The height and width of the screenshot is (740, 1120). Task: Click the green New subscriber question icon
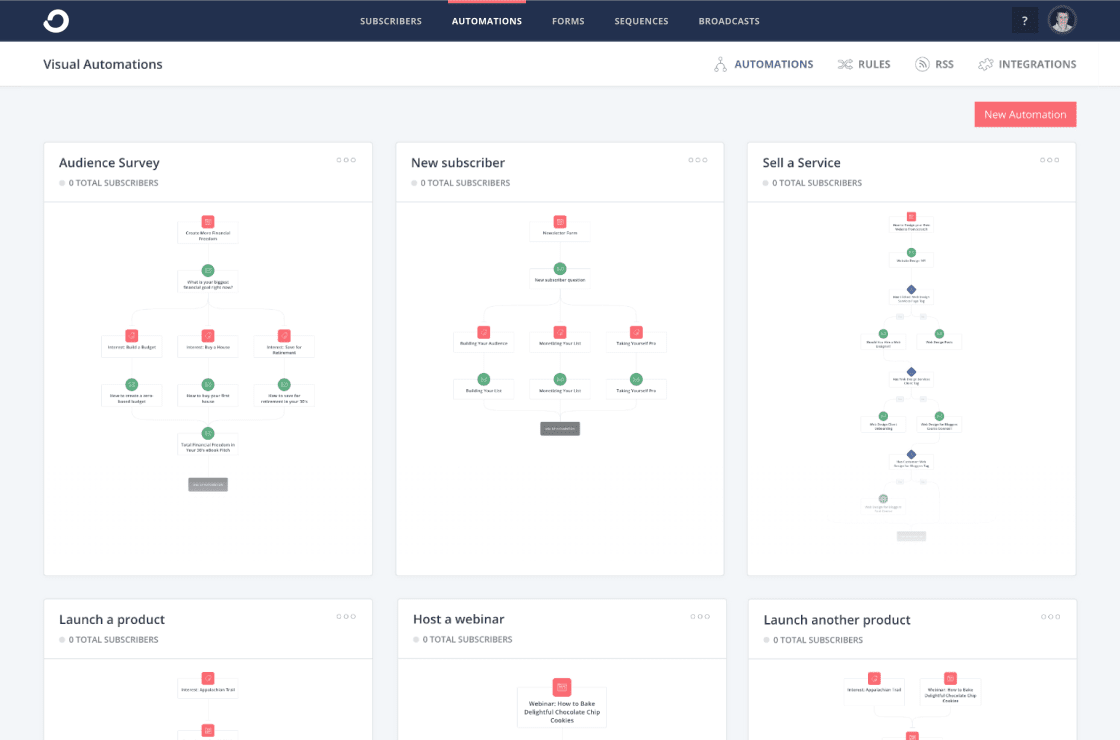(560, 268)
